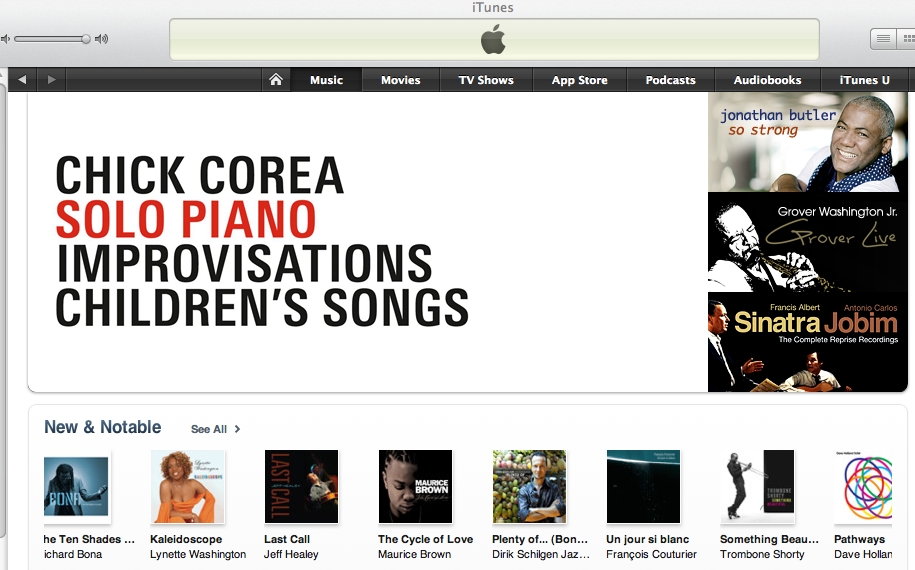
Task: Select Last Call album cover
Action: click(x=301, y=487)
